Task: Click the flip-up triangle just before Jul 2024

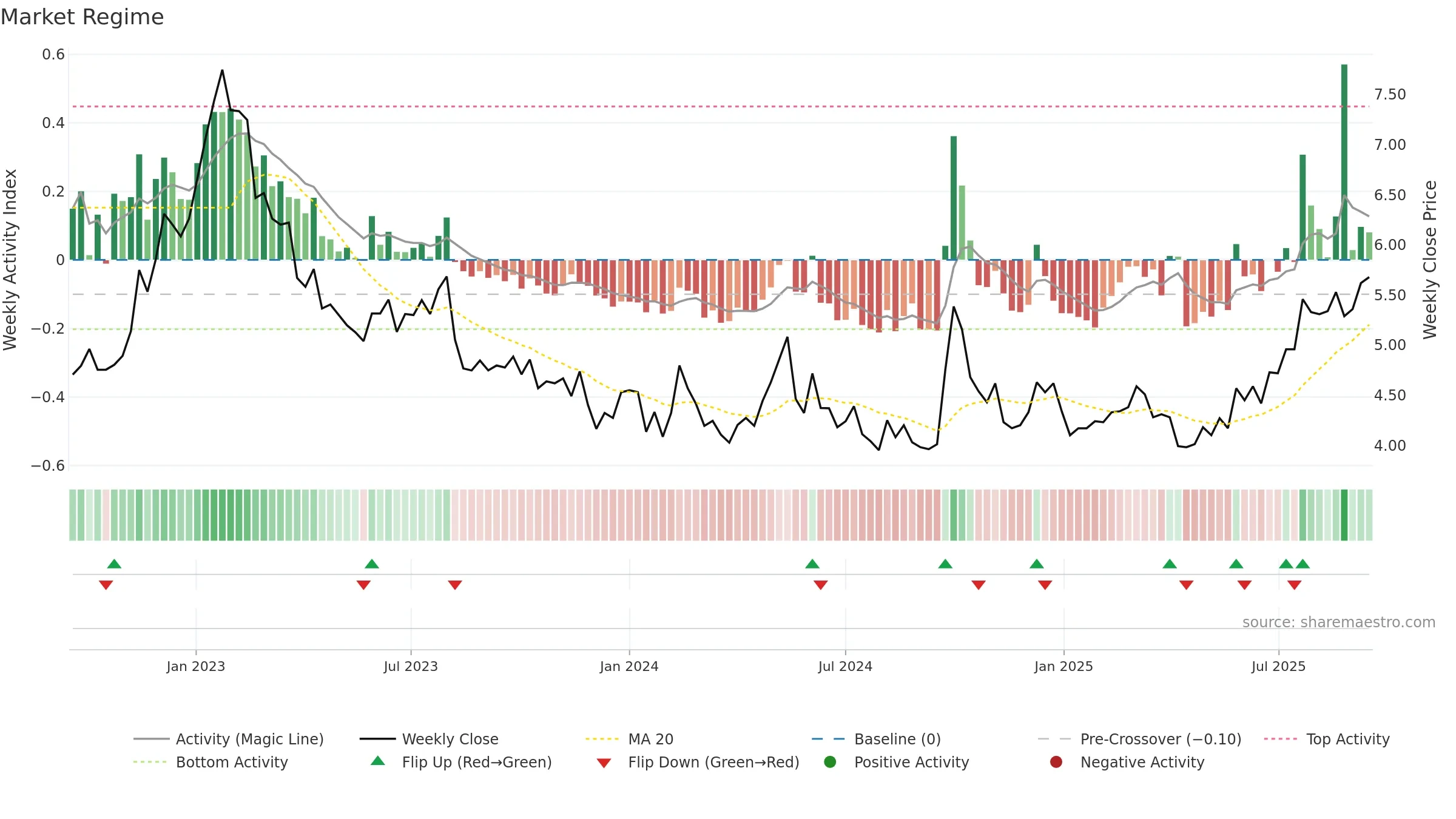Action: (x=812, y=564)
